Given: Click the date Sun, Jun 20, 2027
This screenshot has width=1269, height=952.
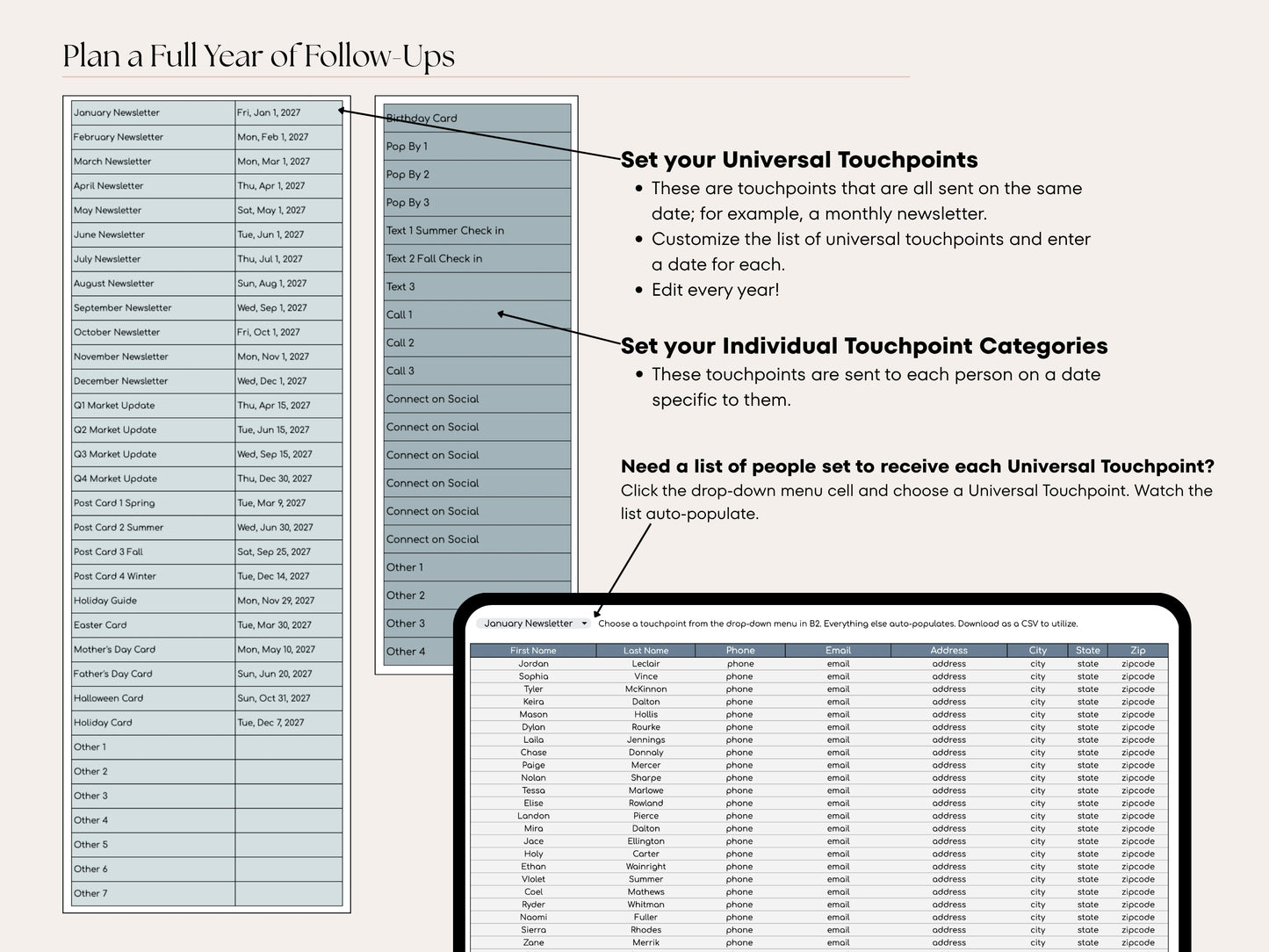Looking at the screenshot, I should [x=289, y=674].
